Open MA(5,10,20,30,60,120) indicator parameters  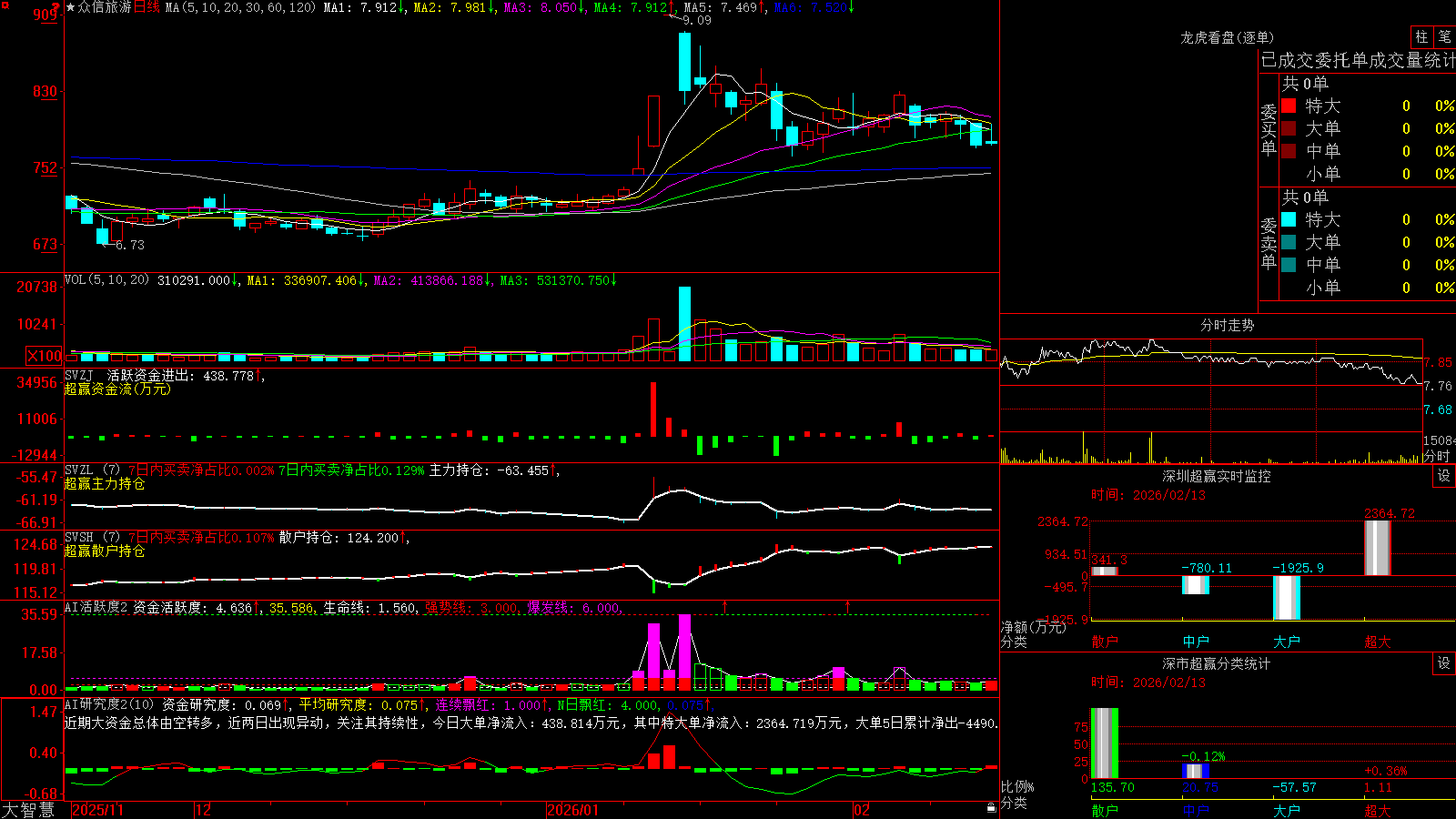pos(240,7)
